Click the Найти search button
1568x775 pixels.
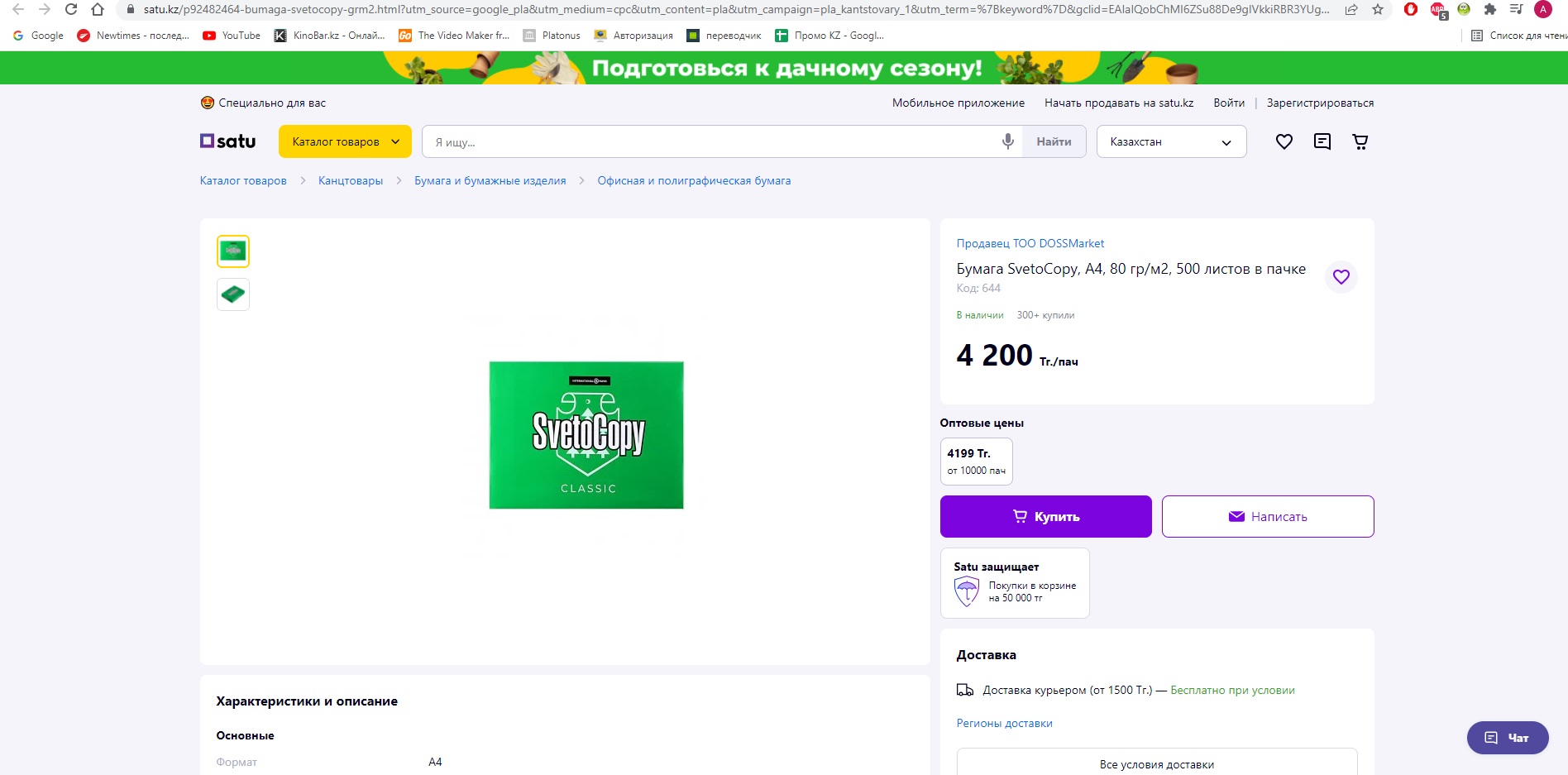[1054, 141]
